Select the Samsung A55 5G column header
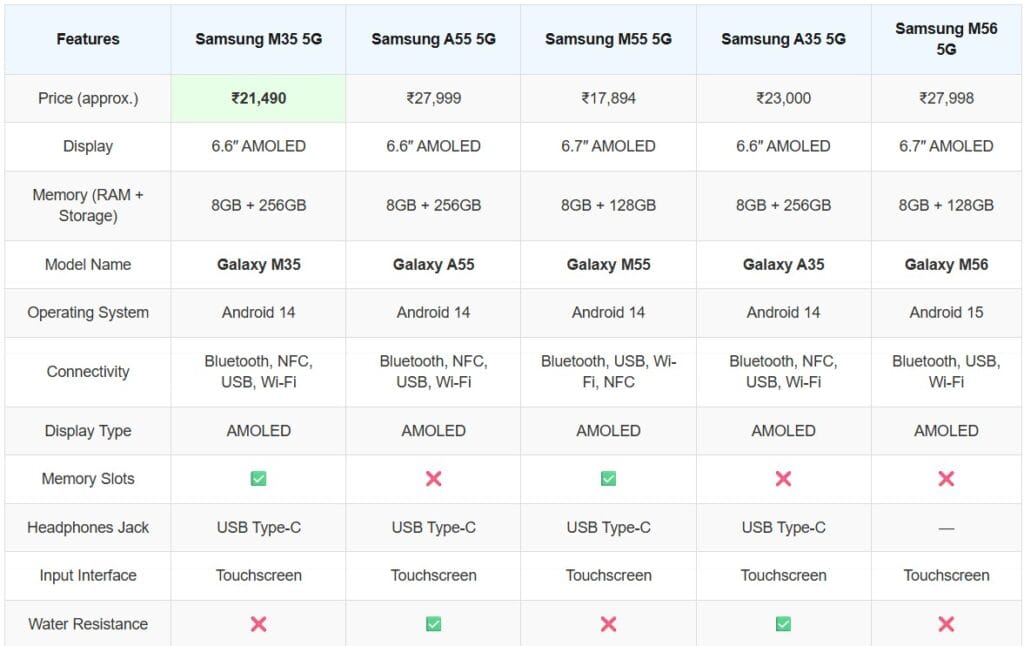The width and height of the screenshot is (1024, 646). (x=434, y=39)
